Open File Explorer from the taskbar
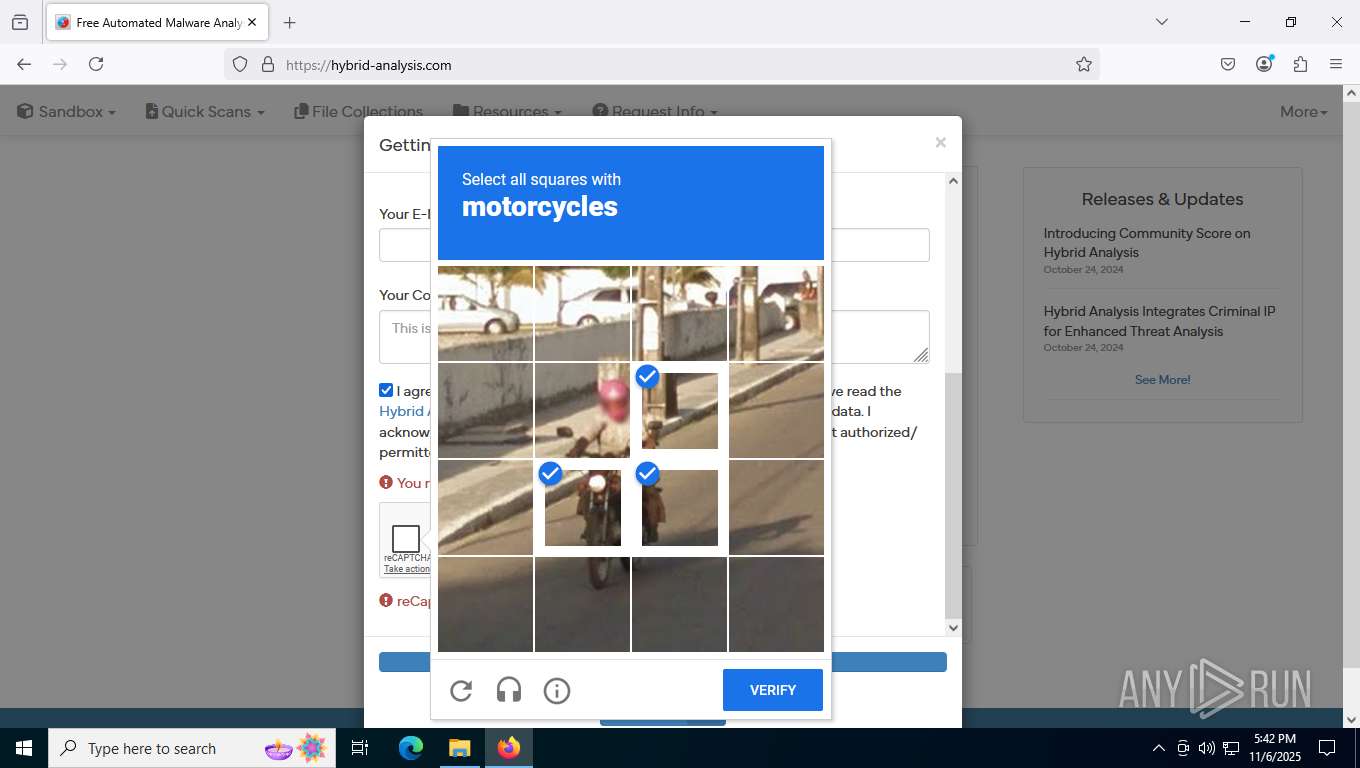The height and width of the screenshot is (768, 1360). pos(459,748)
